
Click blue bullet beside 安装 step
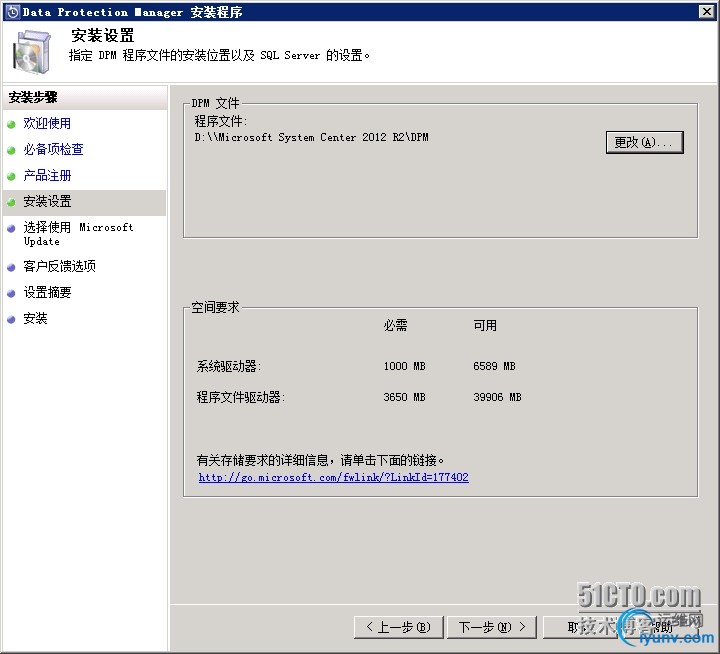tap(11, 320)
